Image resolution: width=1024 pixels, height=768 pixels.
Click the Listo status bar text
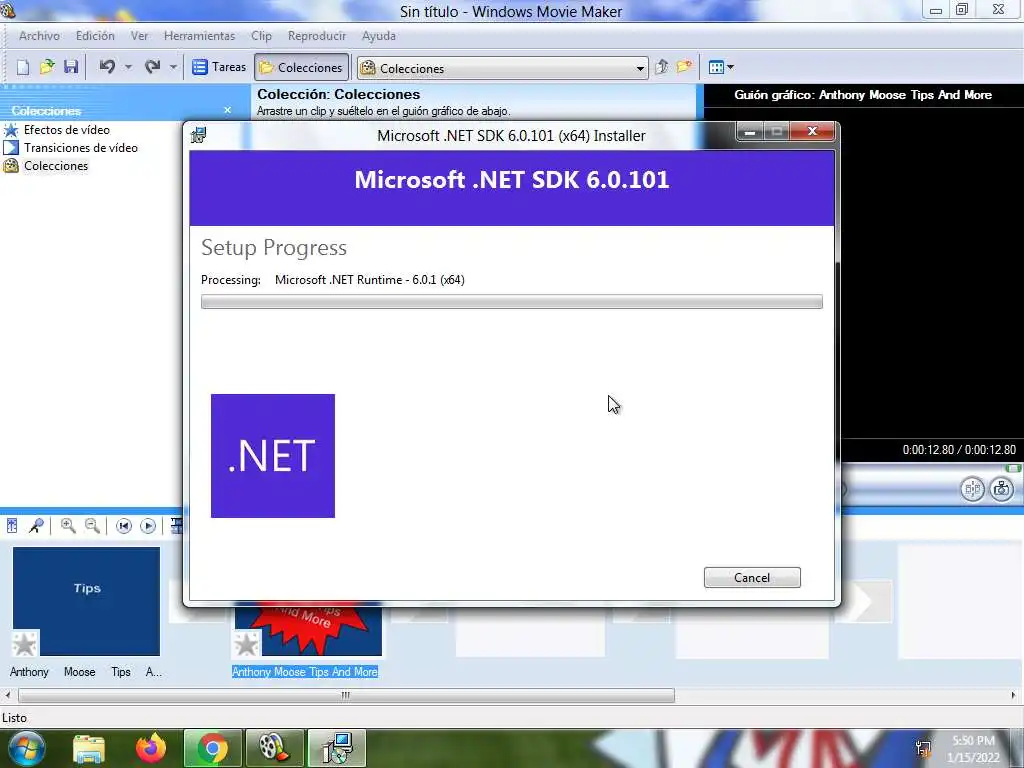click(x=14, y=718)
